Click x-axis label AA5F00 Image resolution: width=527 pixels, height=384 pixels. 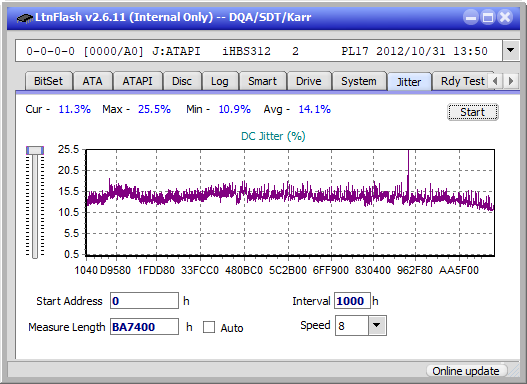[459, 270]
